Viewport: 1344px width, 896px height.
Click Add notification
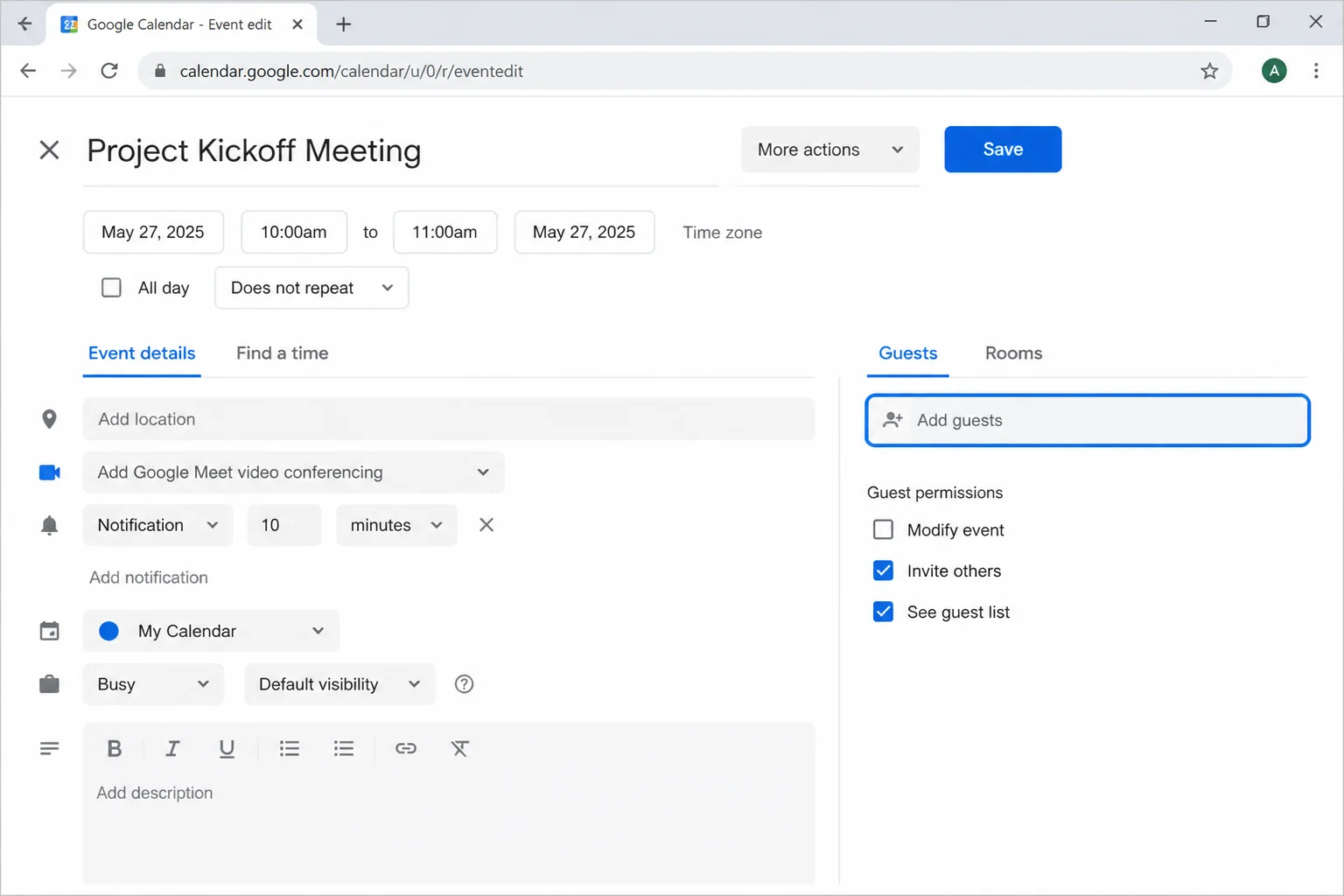149,577
